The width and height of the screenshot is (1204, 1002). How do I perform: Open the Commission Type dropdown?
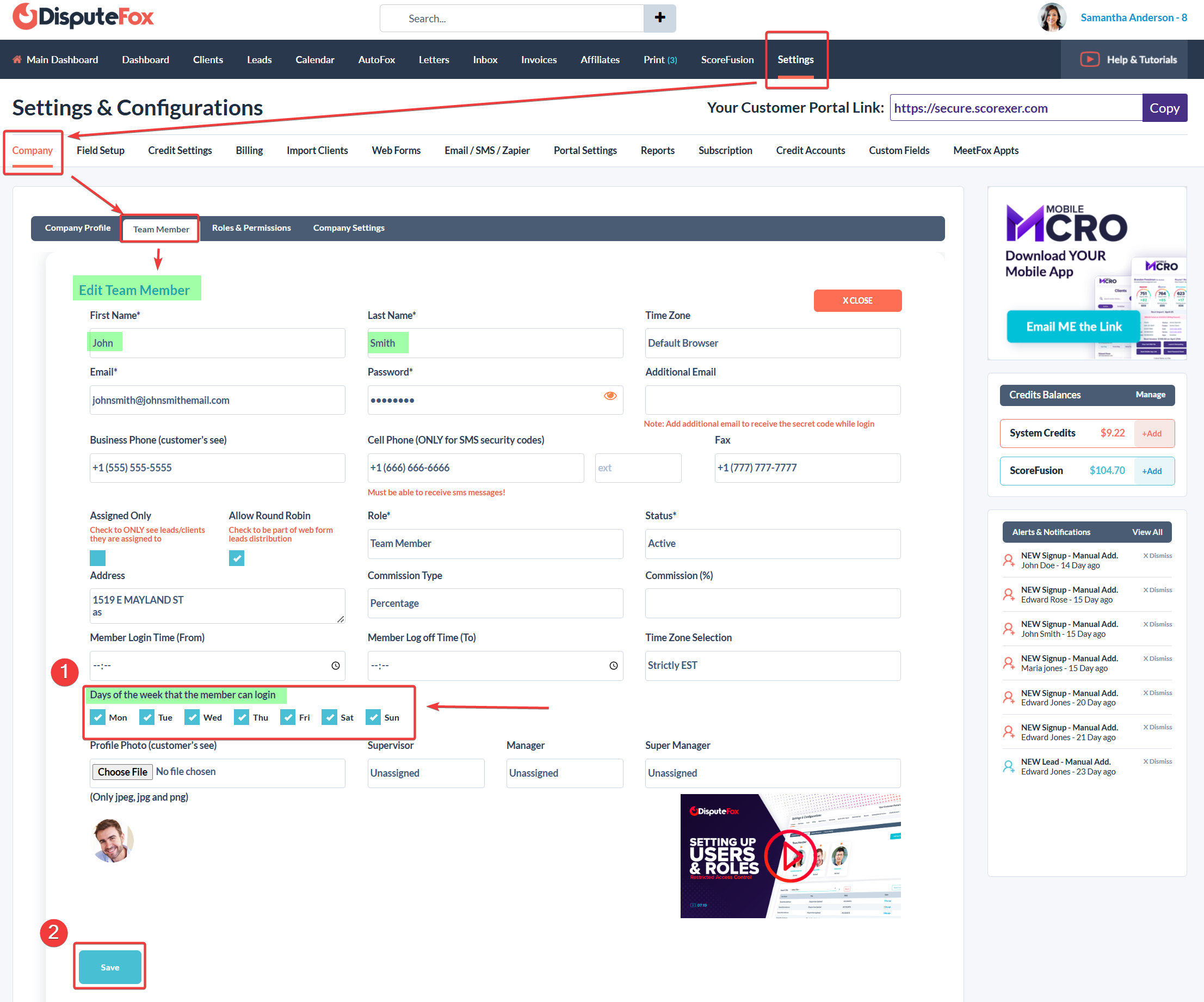[x=495, y=603]
